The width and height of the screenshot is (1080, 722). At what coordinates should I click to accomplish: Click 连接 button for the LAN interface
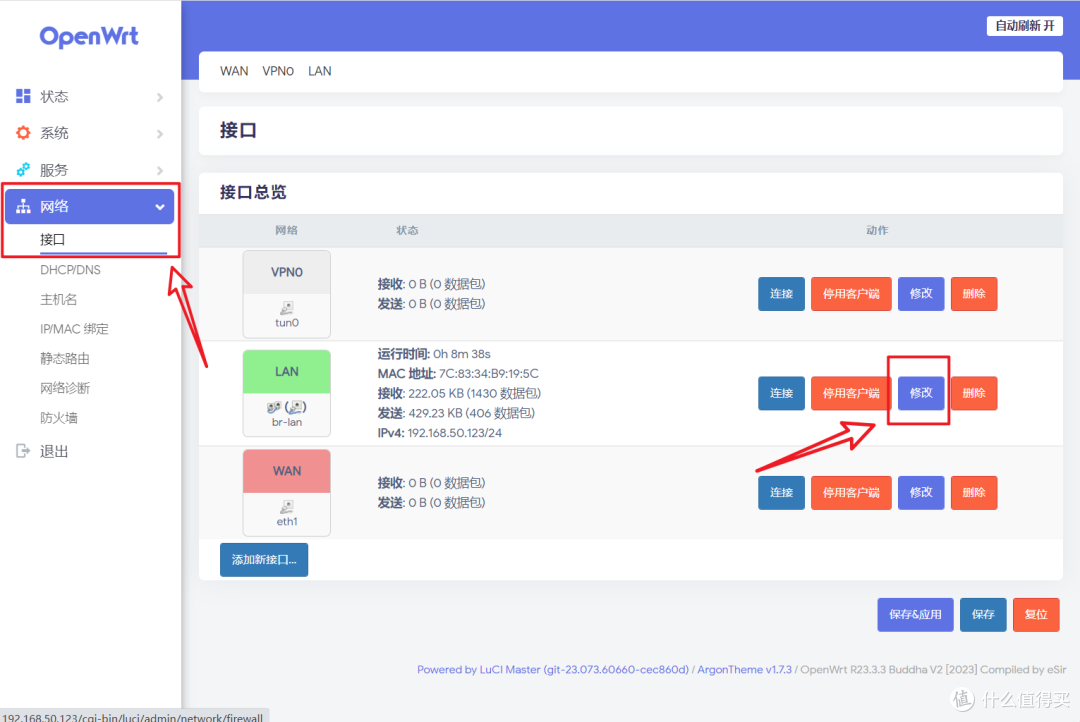click(x=781, y=393)
